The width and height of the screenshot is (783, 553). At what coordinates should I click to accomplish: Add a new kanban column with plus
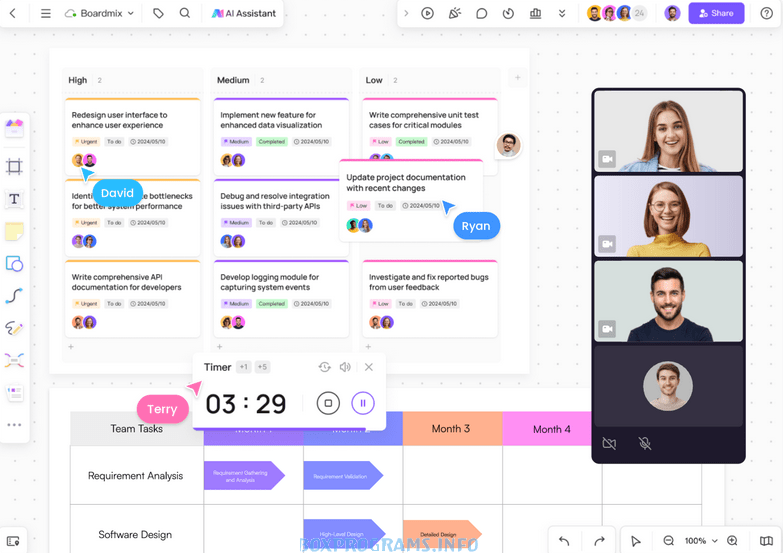[x=518, y=77]
